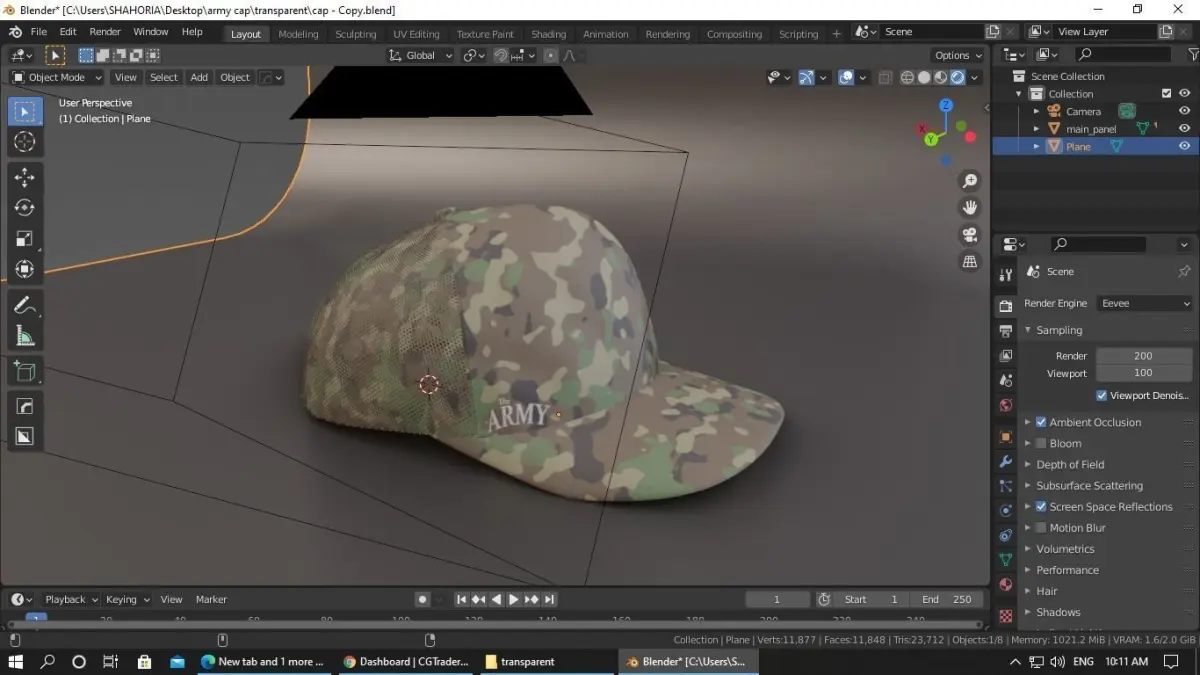This screenshot has width=1200, height=675.
Task: Switch to the Modeling workspace tab
Action: [x=298, y=34]
